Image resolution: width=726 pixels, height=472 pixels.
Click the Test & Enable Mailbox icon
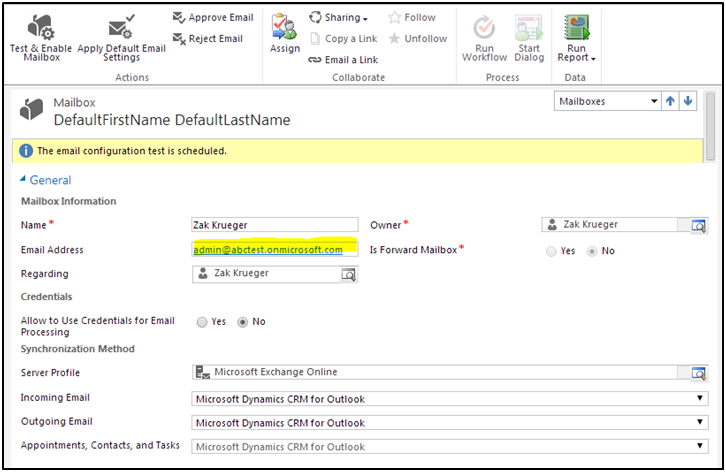[x=41, y=27]
